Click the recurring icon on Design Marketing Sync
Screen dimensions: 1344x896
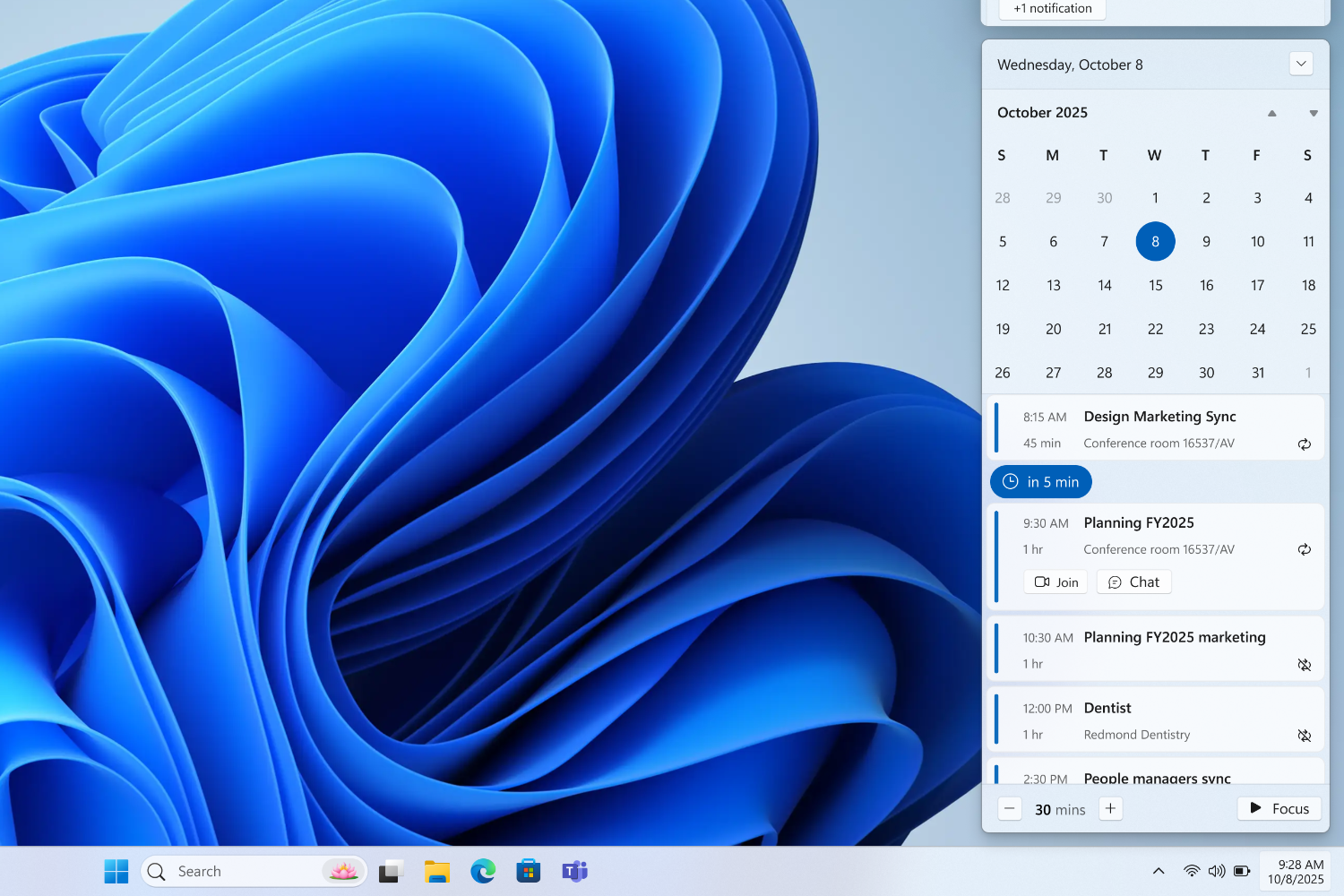coord(1305,444)
